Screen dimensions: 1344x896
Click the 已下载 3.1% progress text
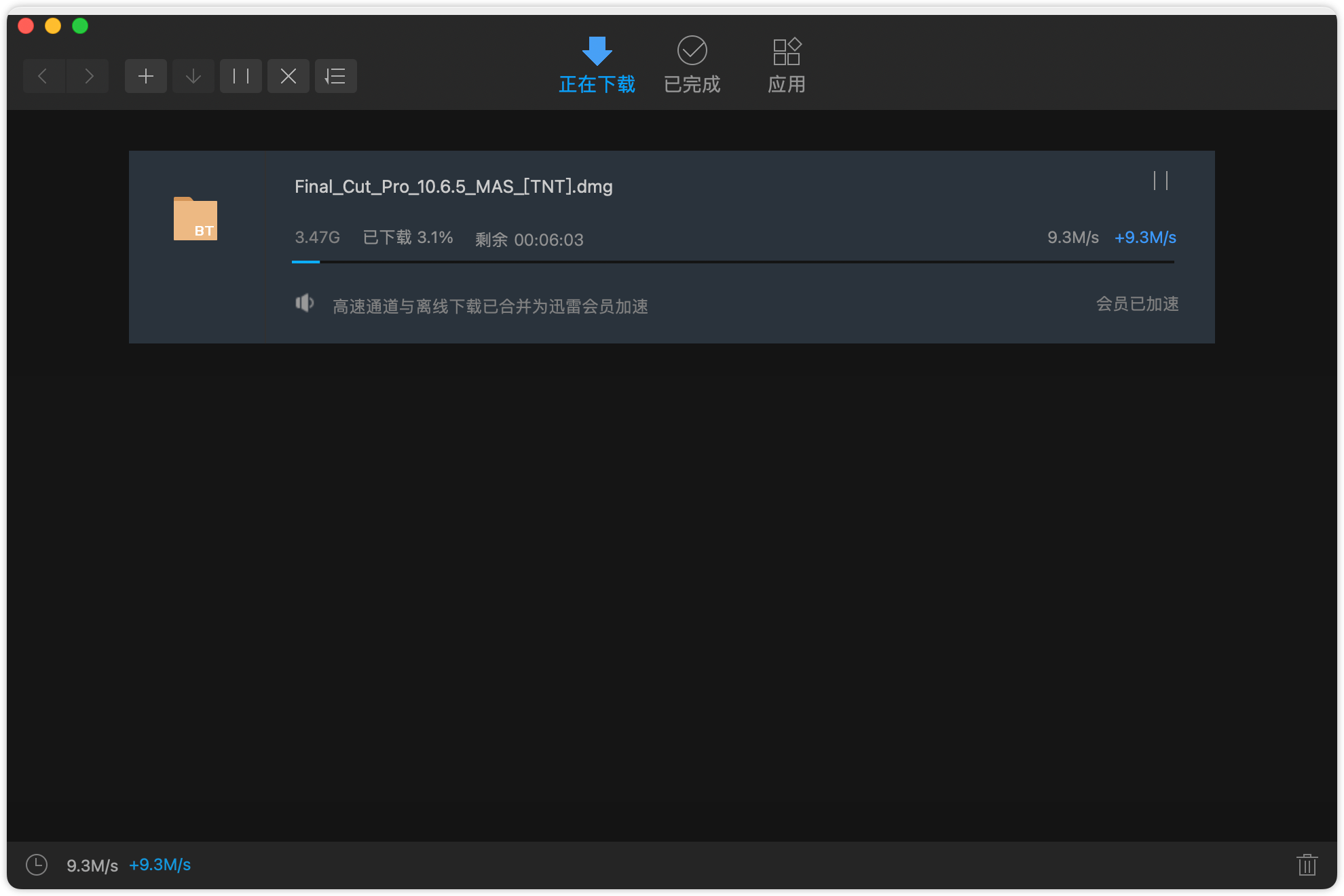(408, 238)
